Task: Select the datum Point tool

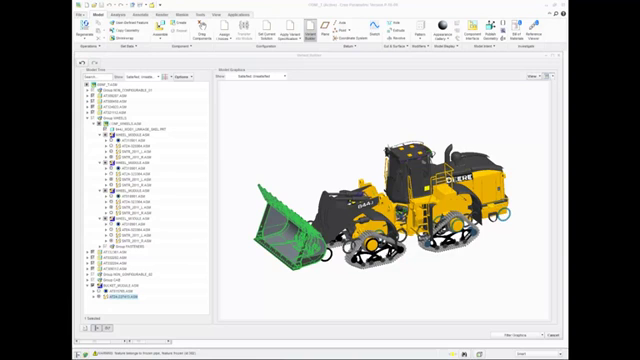Action: [x=341, y=30]
